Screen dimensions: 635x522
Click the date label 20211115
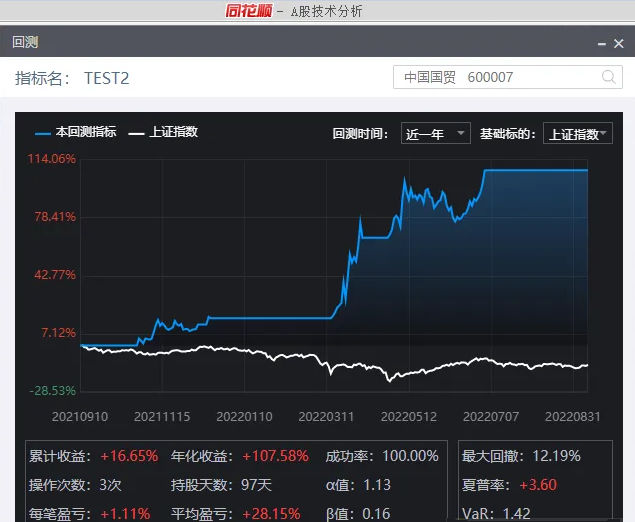tap(162, 417)
